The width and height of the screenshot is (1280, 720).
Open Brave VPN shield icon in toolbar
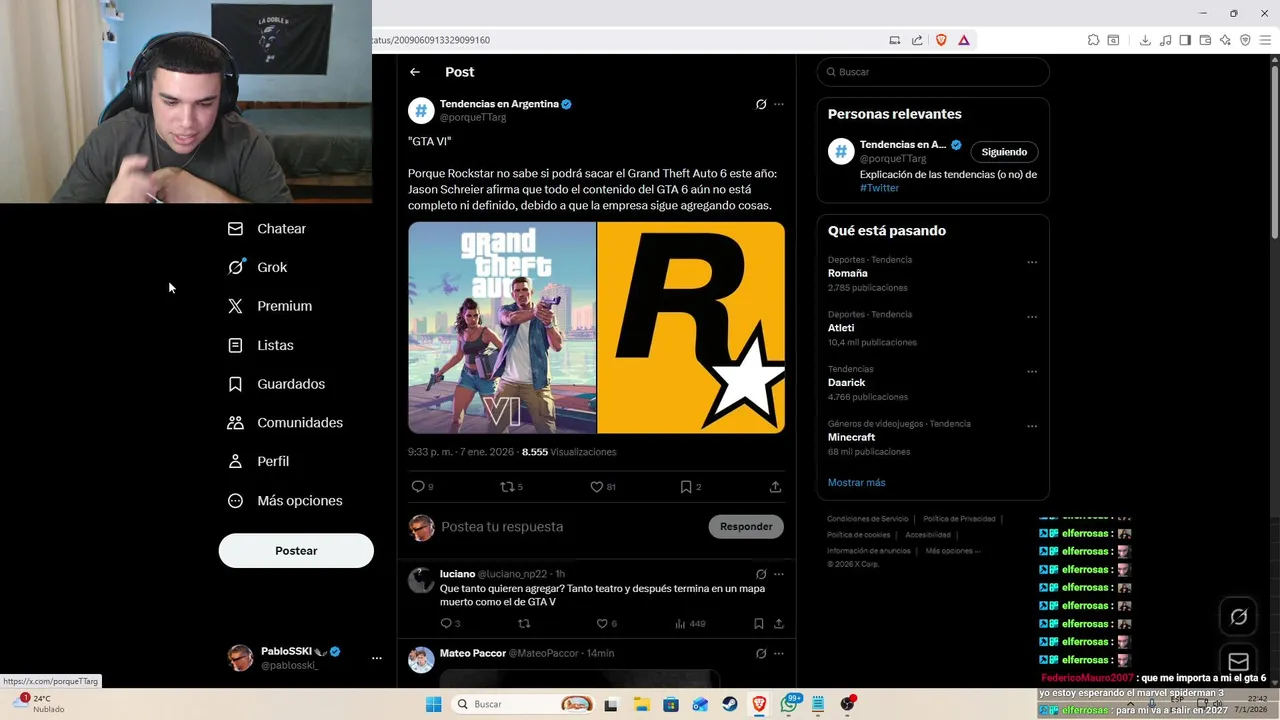point(1245,40)
